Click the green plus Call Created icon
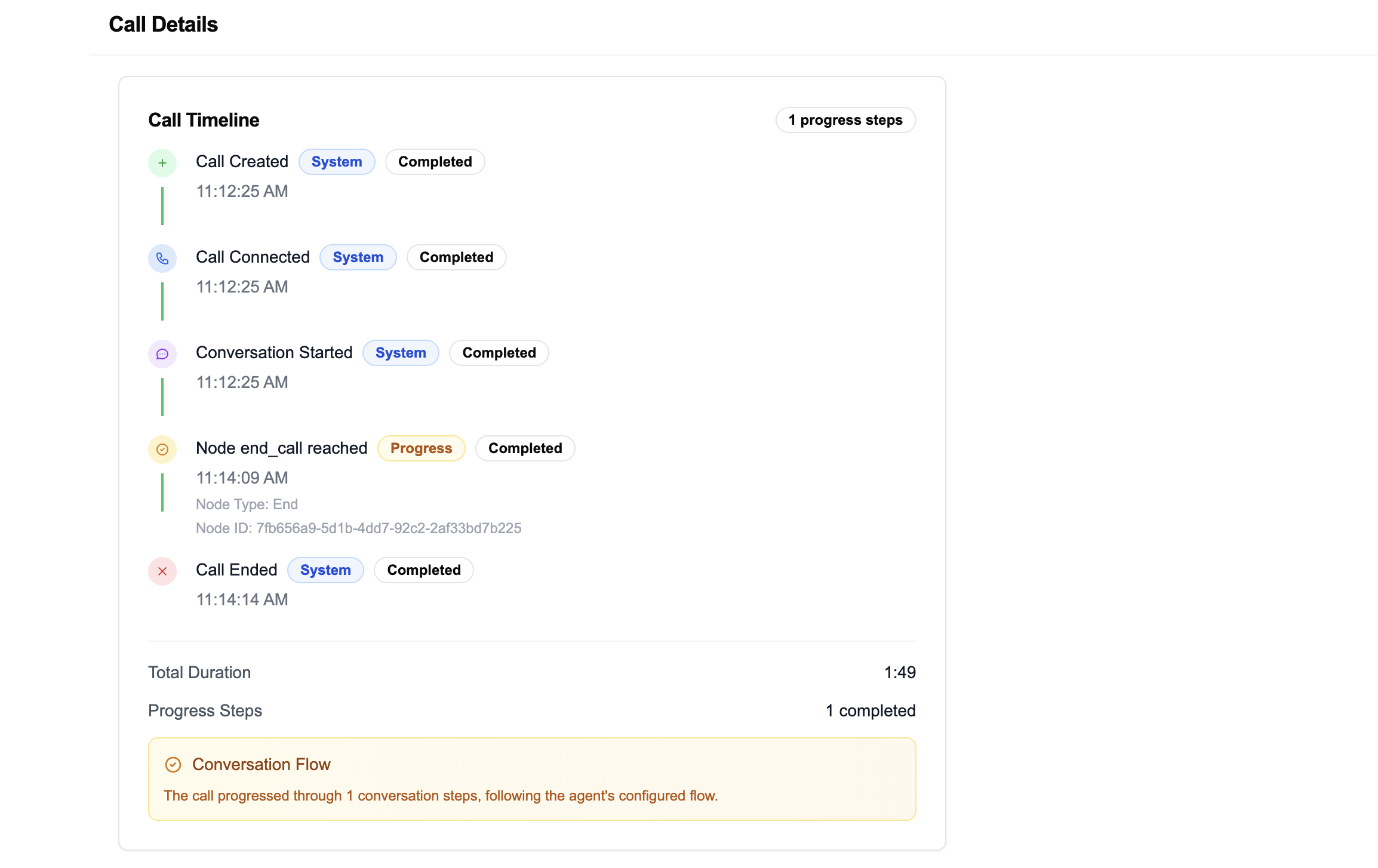The width and height of the screenshot is (1378, 868). pos(162,163)
